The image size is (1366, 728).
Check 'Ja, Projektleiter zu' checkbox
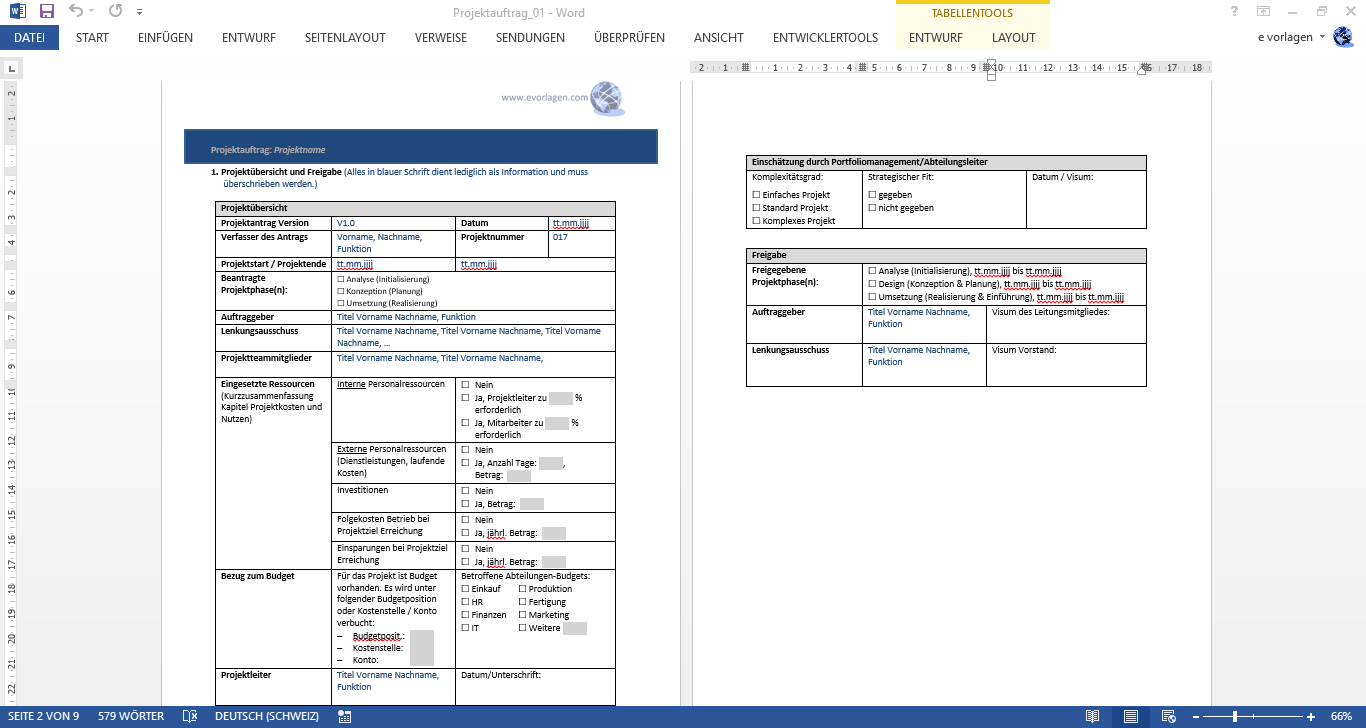[465, 398]
